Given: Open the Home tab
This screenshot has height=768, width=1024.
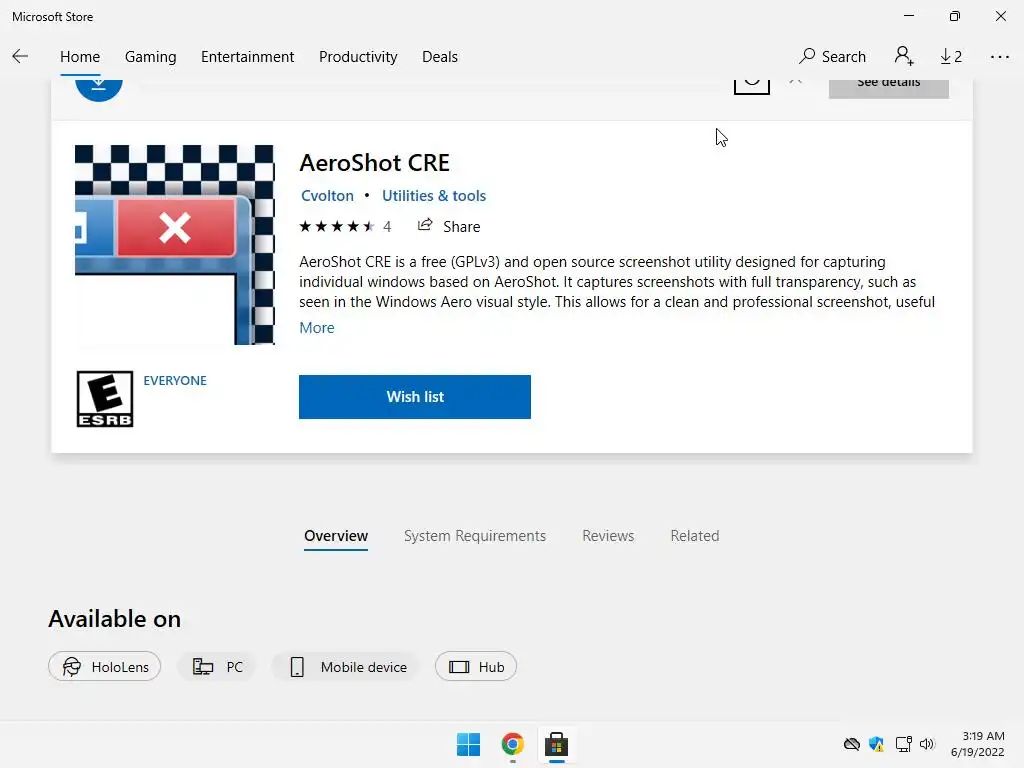Looking at the screenshot, I should 80,57.
